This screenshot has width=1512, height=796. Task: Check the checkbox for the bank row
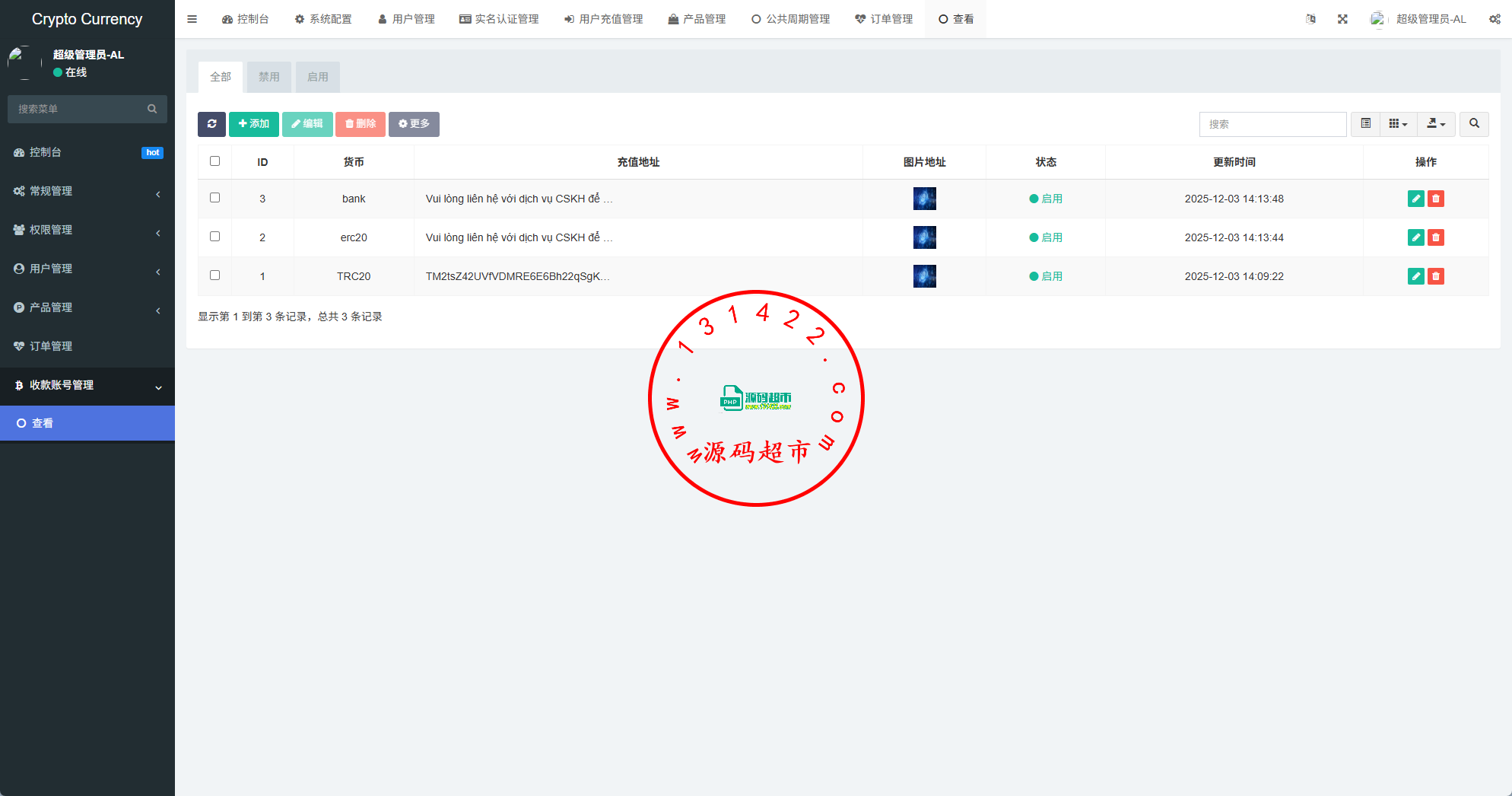[214, 198]
